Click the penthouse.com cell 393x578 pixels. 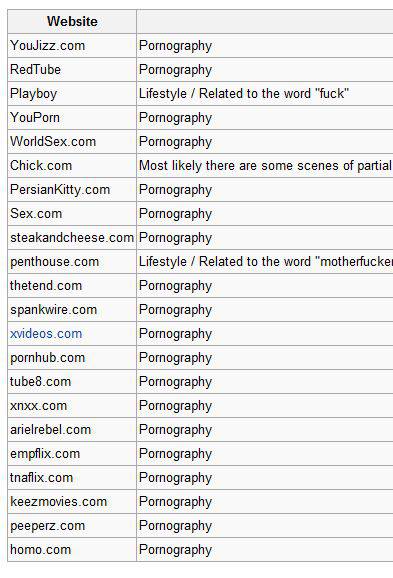[72, 262]
